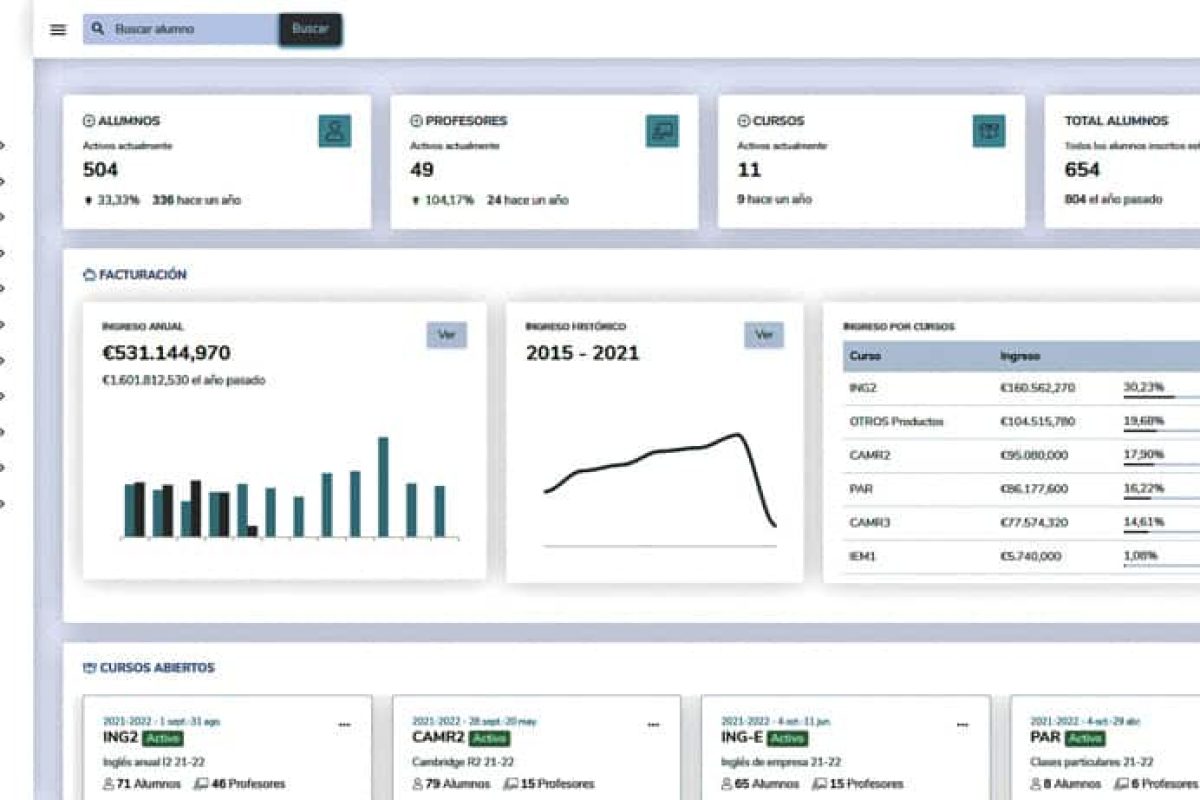Click Ver button on Ingreso Histórico card

click(764, 335)
